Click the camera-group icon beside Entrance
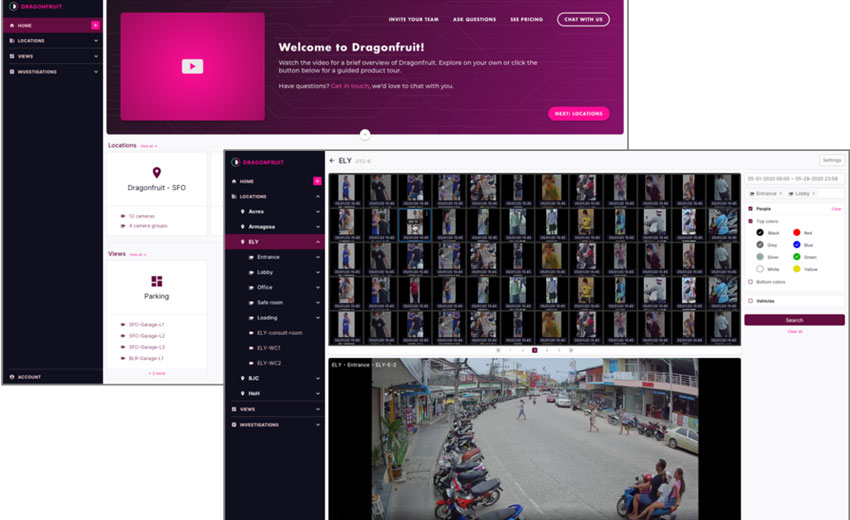850x520 pixels. 251,257
